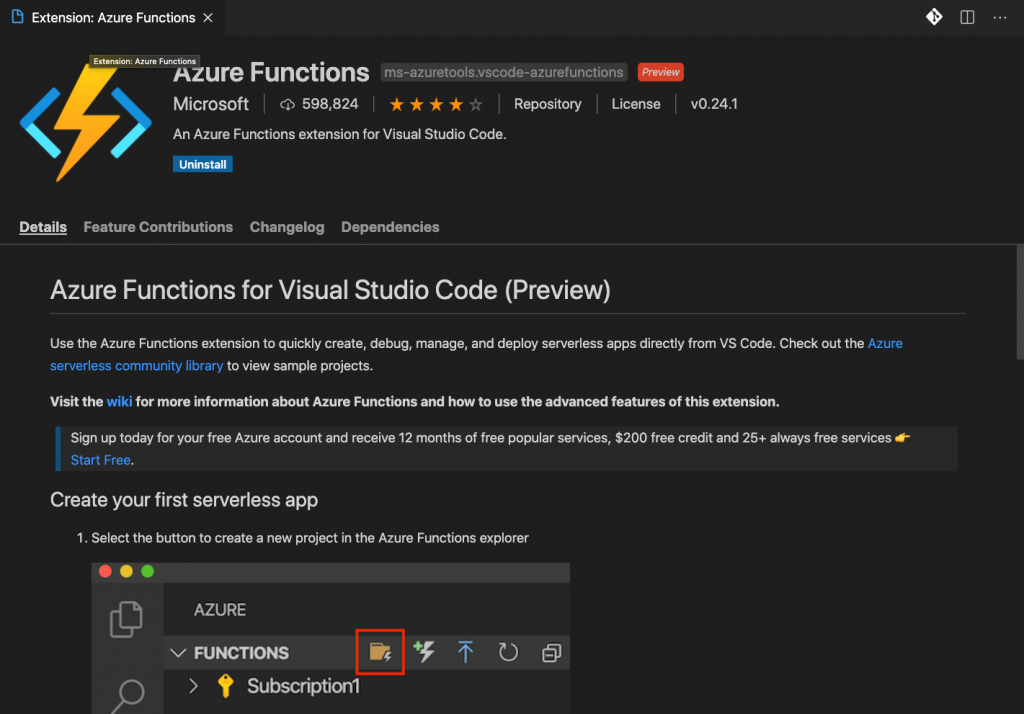Open the More Actions ellipsis menu
Image resolution: width=1024 pixels, height=714 pixels.
(x=1000, y=18)
